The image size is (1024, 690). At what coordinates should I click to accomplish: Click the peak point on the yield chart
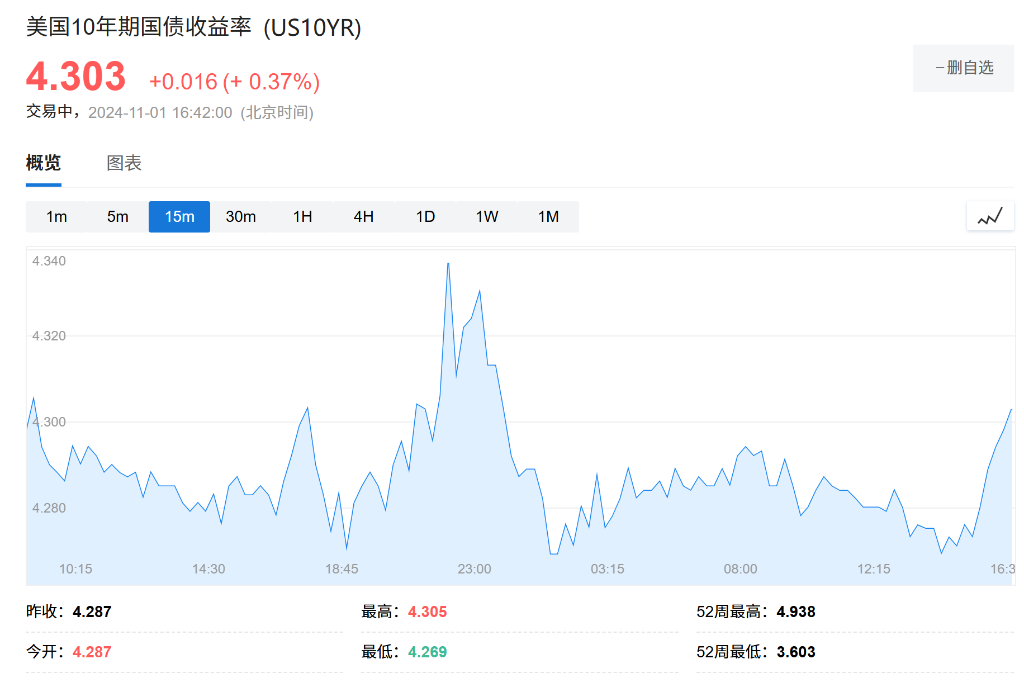pos(448,263)
